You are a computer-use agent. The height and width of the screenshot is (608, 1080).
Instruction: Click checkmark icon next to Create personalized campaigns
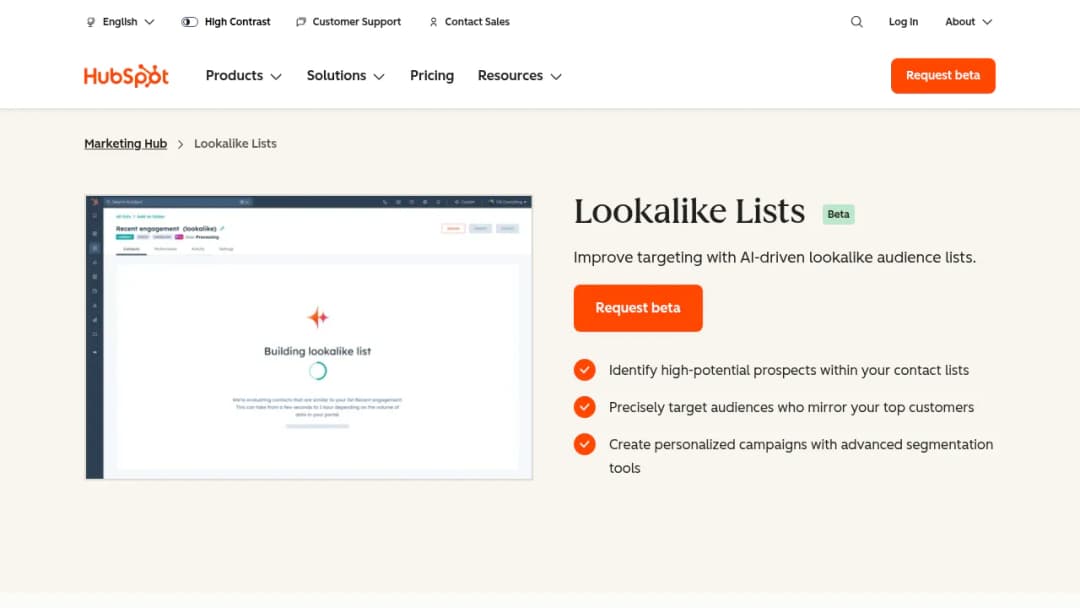tap(585, 444)
